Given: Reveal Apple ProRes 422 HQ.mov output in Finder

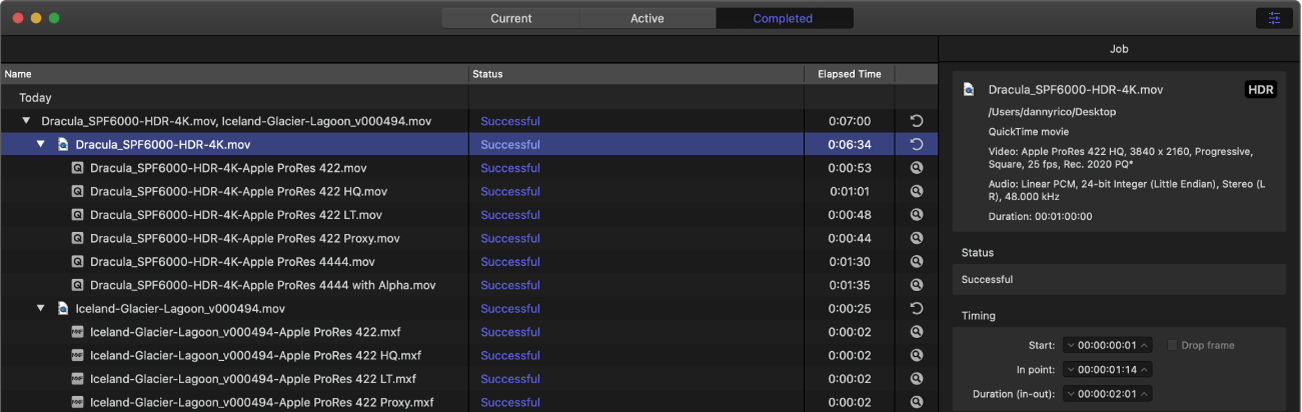Looking at the screenshot, I should point(916,192).
